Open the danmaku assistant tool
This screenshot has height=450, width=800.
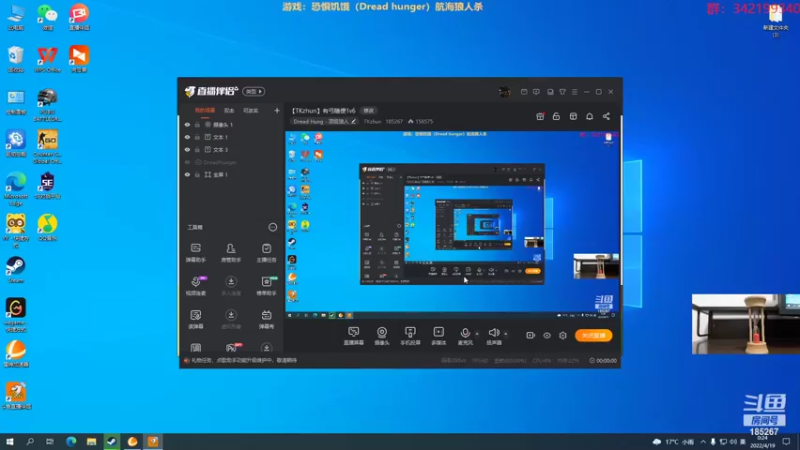click(196, 253)
